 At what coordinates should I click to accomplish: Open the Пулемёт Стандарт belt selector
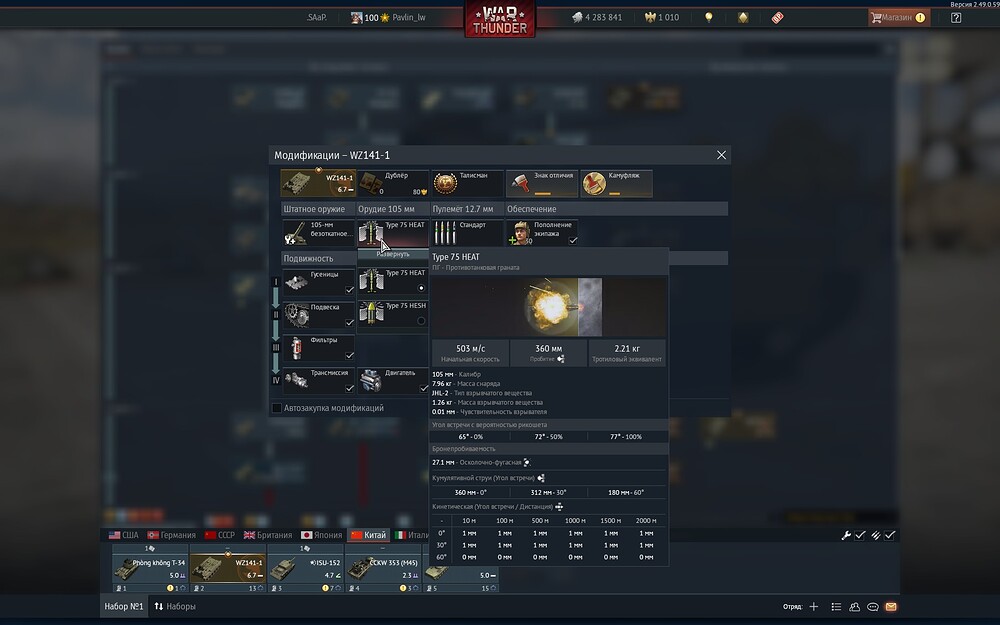(x=467, y=233)
